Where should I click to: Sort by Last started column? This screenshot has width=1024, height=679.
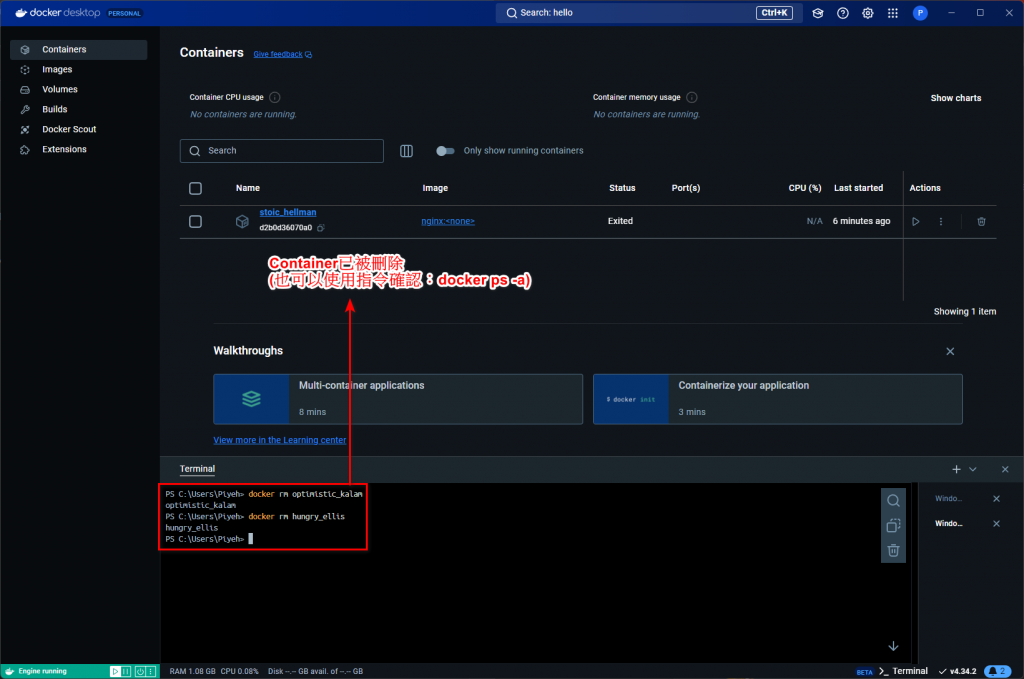[858, 188]
